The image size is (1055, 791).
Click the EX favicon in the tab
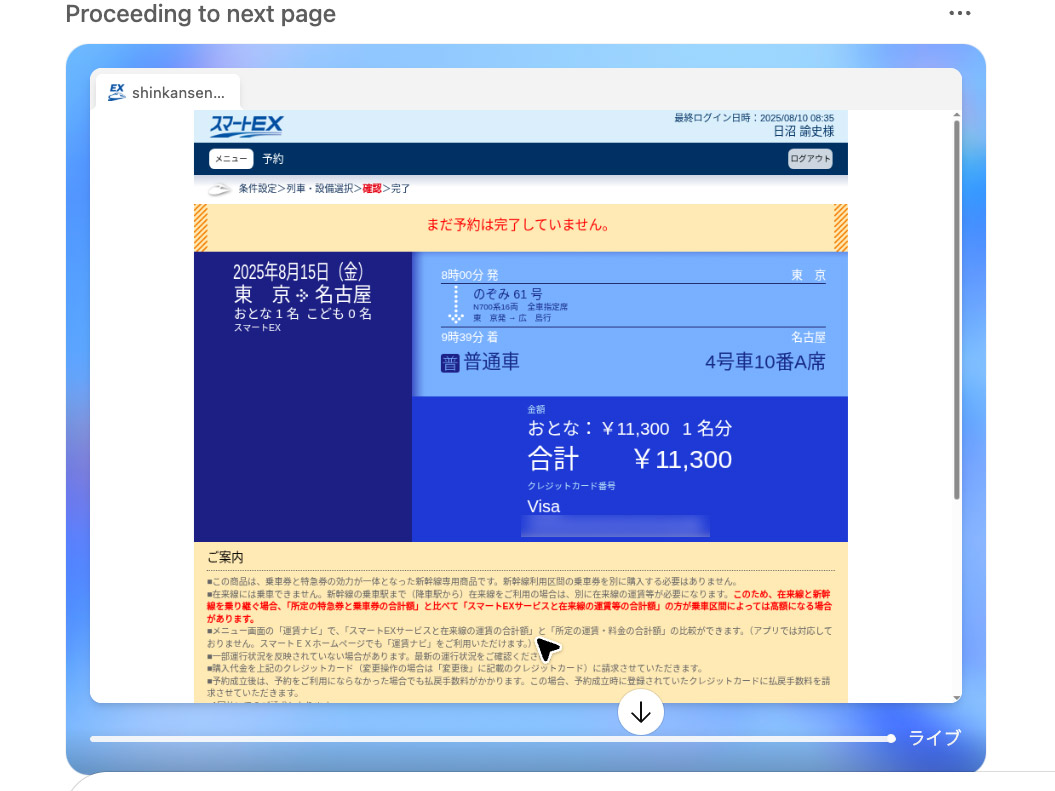pos(116,92)
